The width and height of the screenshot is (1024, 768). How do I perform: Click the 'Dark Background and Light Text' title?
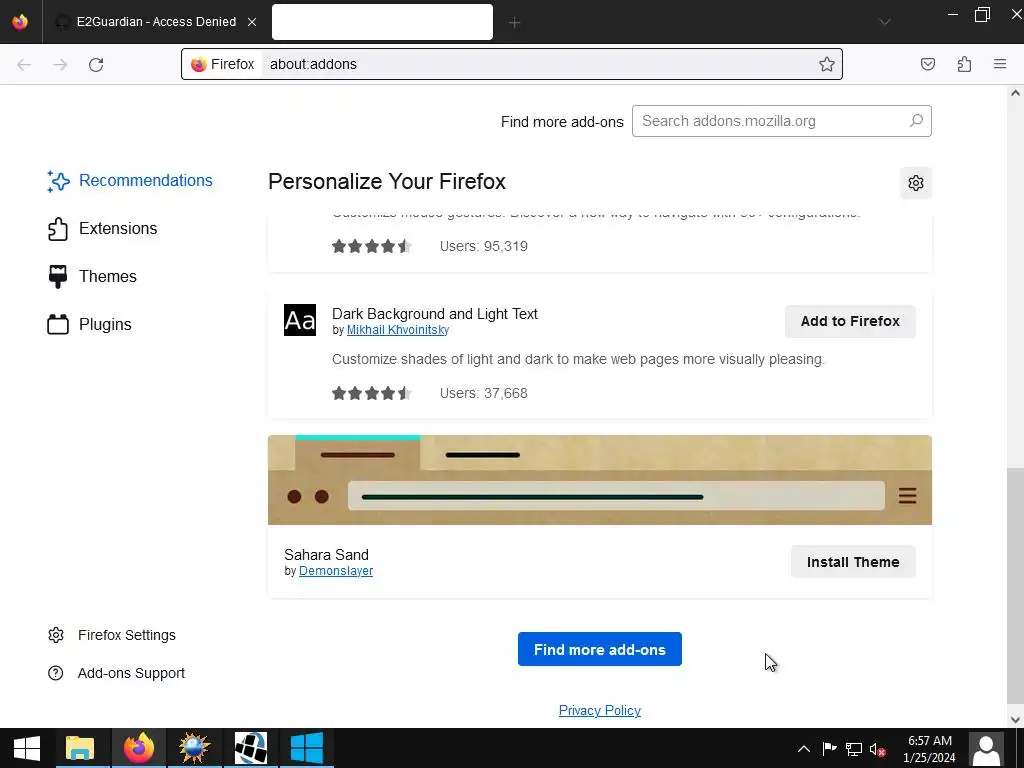tap(435, 313)
